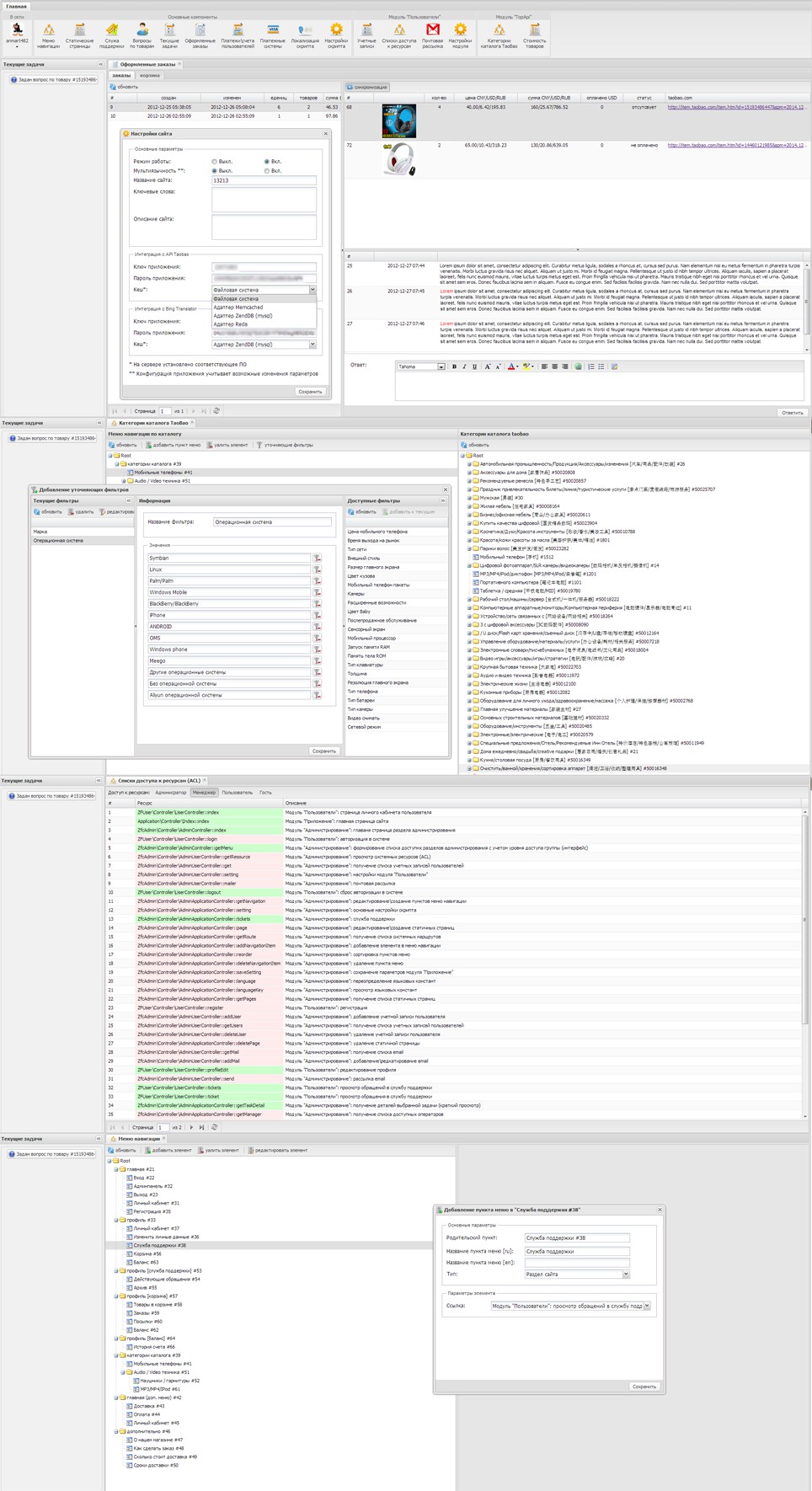Screen dimensions: 812x1491
Task: Open Почтовая рассылка mail icon
Action: pos(432,35)
